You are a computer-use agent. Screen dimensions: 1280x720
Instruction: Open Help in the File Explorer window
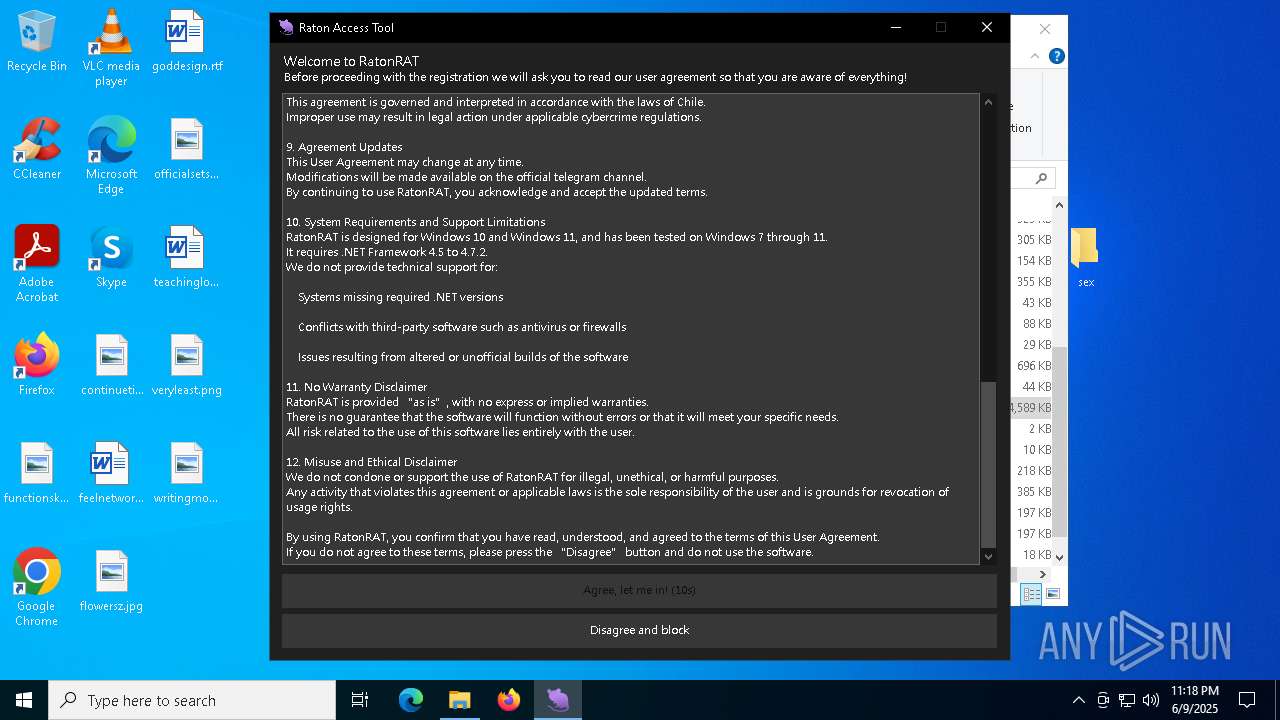coord(1056,56)
